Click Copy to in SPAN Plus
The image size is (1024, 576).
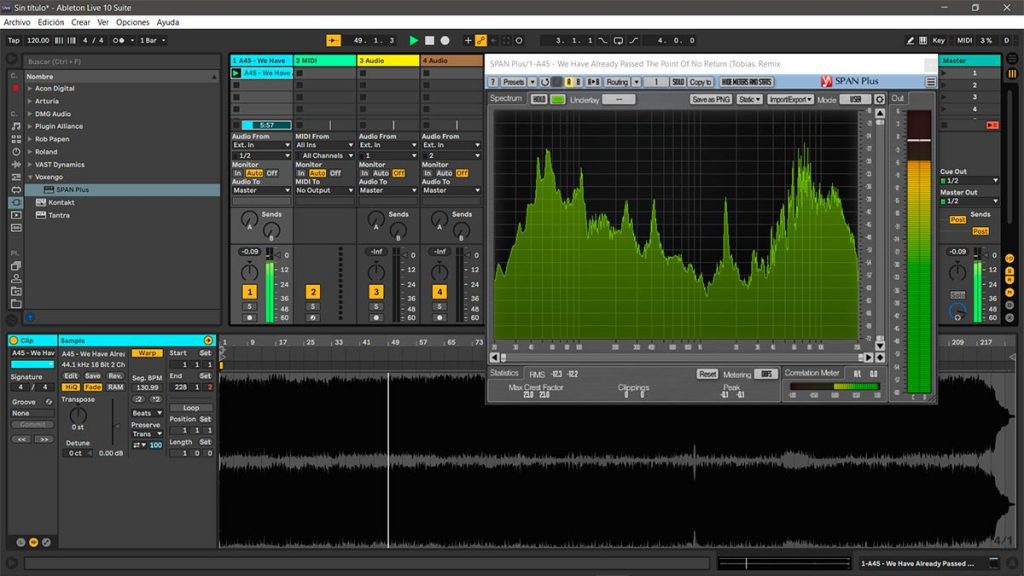point(700,82)
